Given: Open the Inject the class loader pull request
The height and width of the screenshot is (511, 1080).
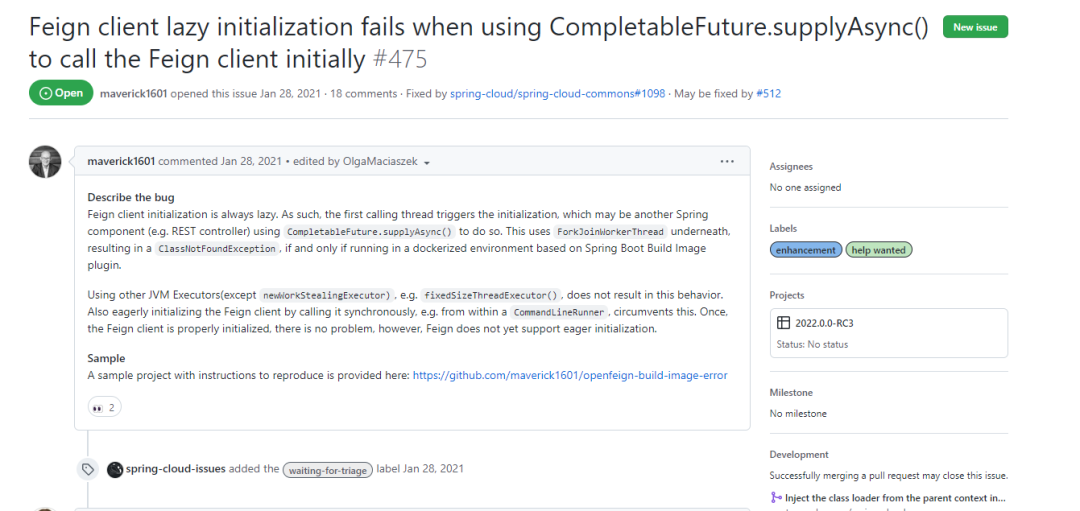Looking at the screenshot, I should (x=895, y=497).
